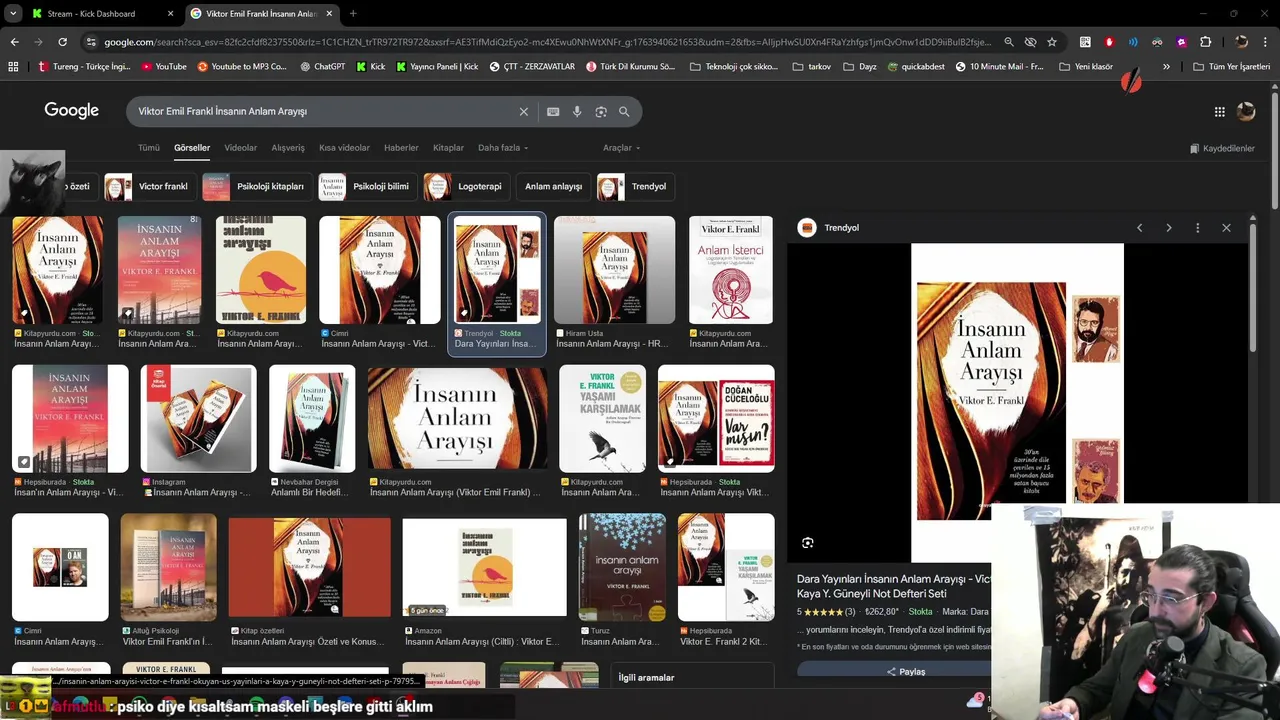Open the browser zoom magnifier in address bar
1280x720 pixels.
1009,42
